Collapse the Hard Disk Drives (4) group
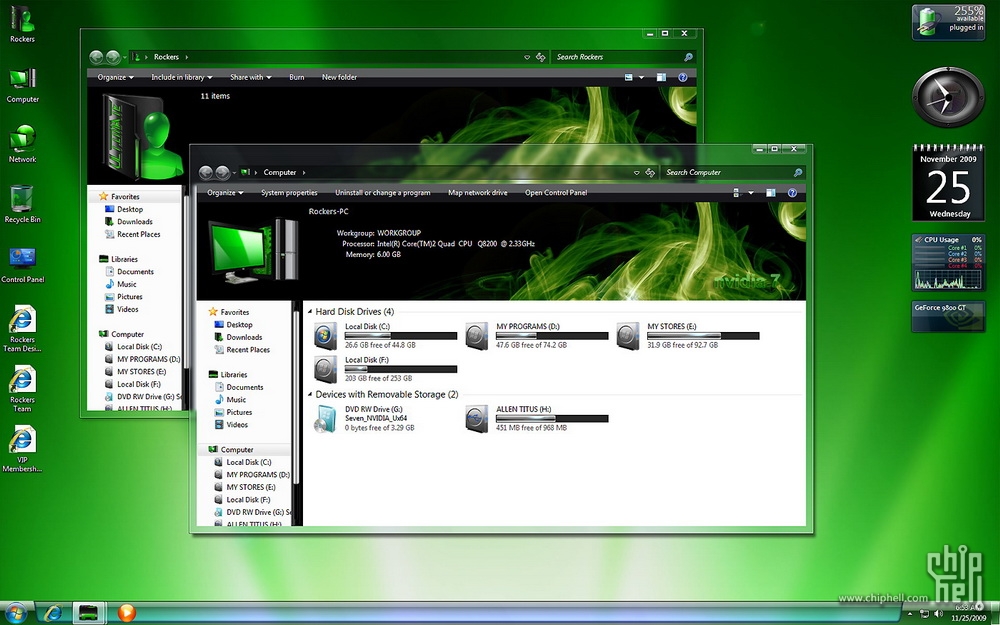The width and height of the screenshot is (1000, 625). tap(310, 312)
